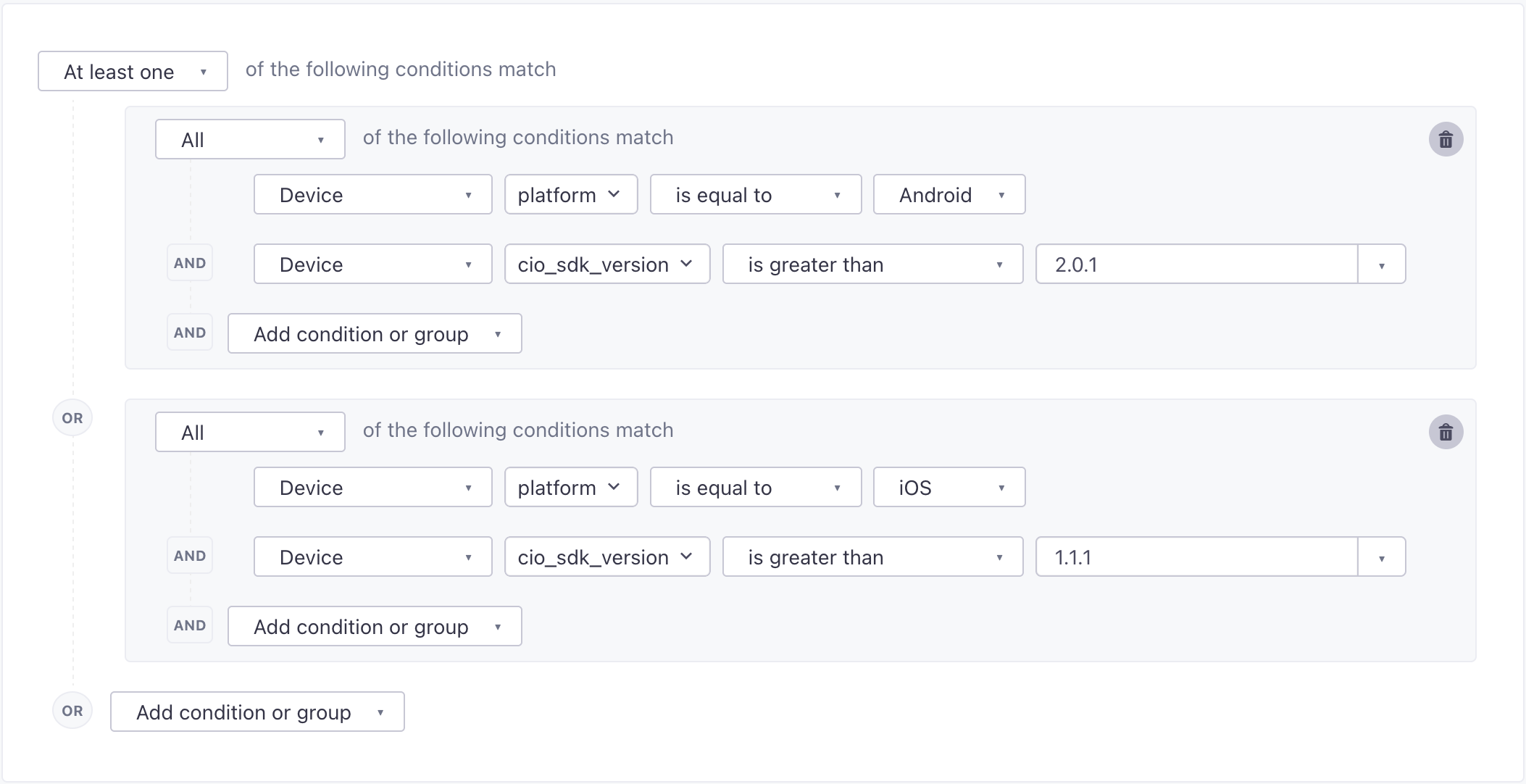Open the 'At least one' match dropdown
Viewport: 1526px width, 784px height.
tap(133, 71)
